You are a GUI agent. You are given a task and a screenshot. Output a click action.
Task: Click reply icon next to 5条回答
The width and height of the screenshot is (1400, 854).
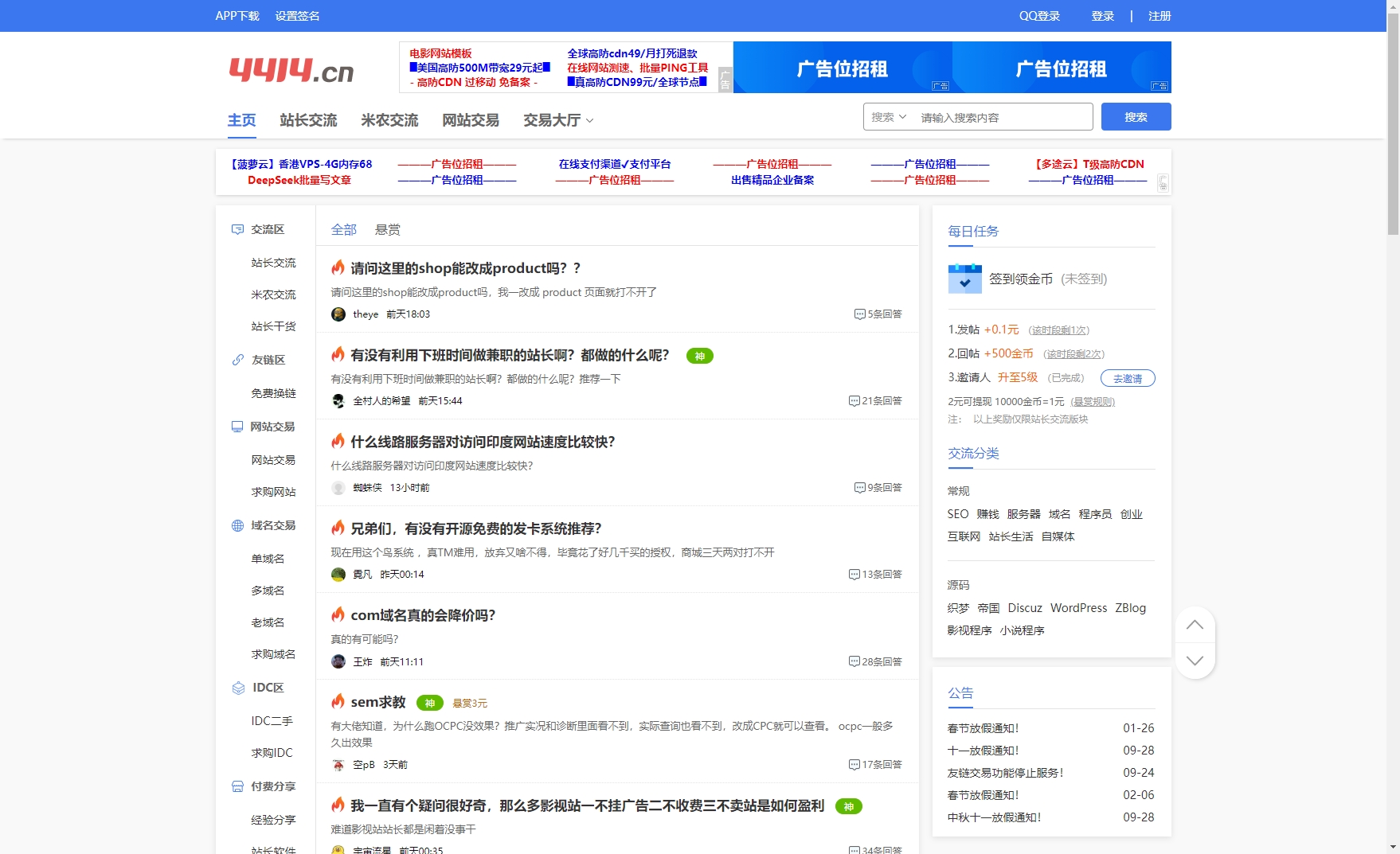tap(859, 314)
